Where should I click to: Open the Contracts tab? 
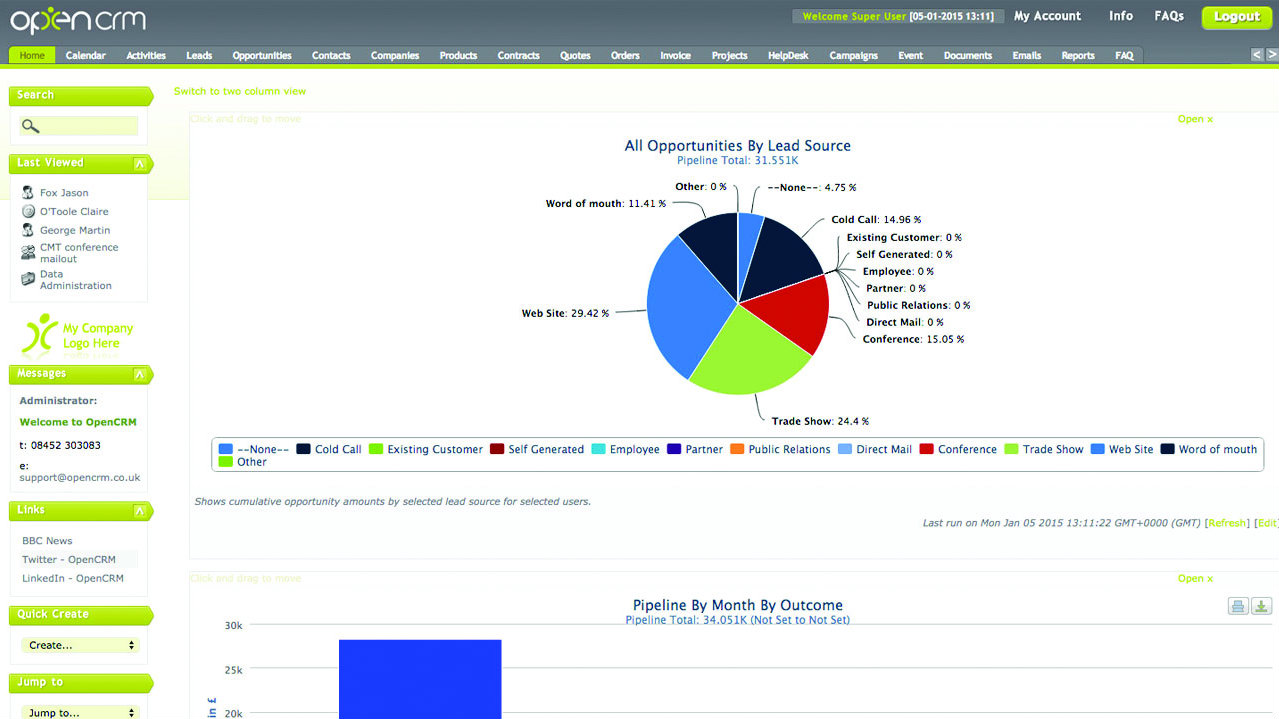pos(519,55)
